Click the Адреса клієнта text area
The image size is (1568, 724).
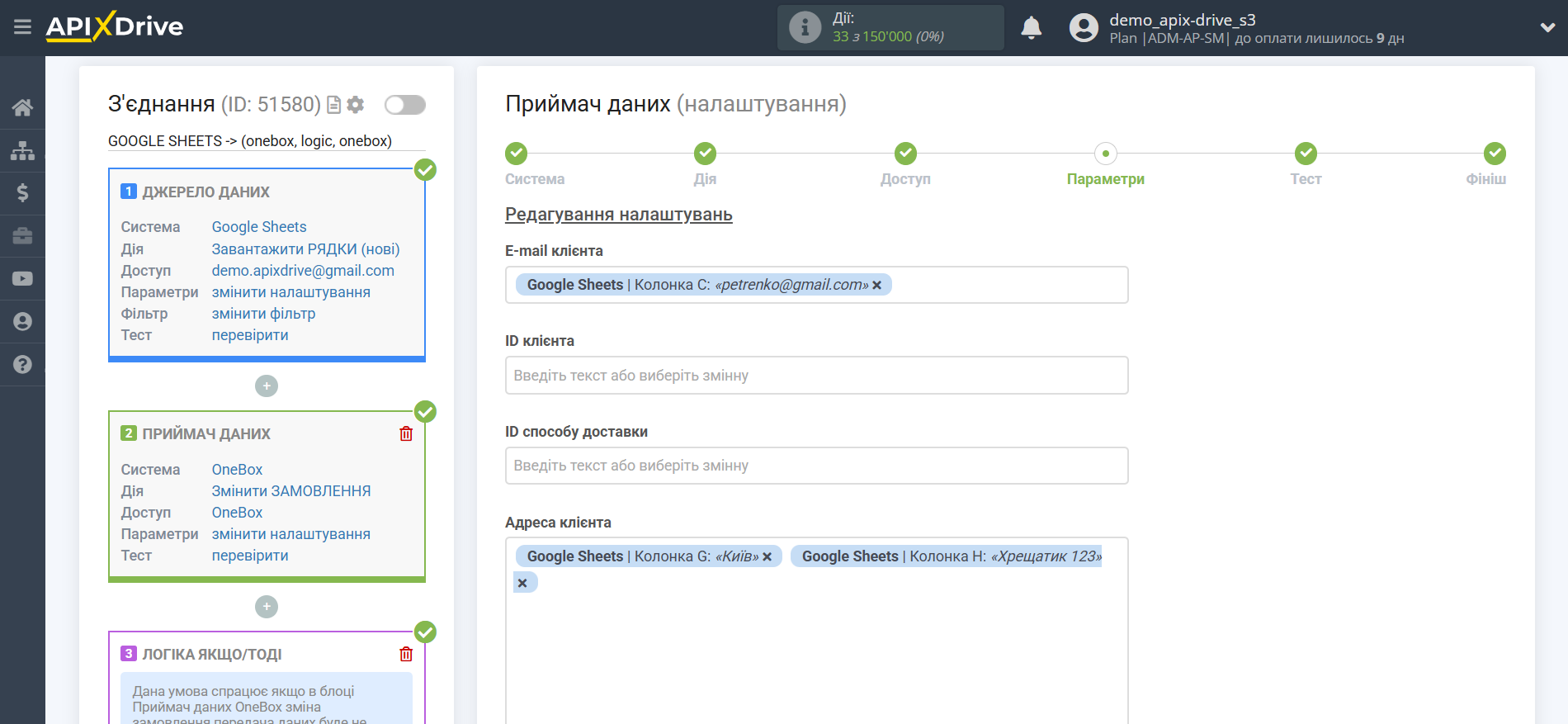tap(816, 631)
